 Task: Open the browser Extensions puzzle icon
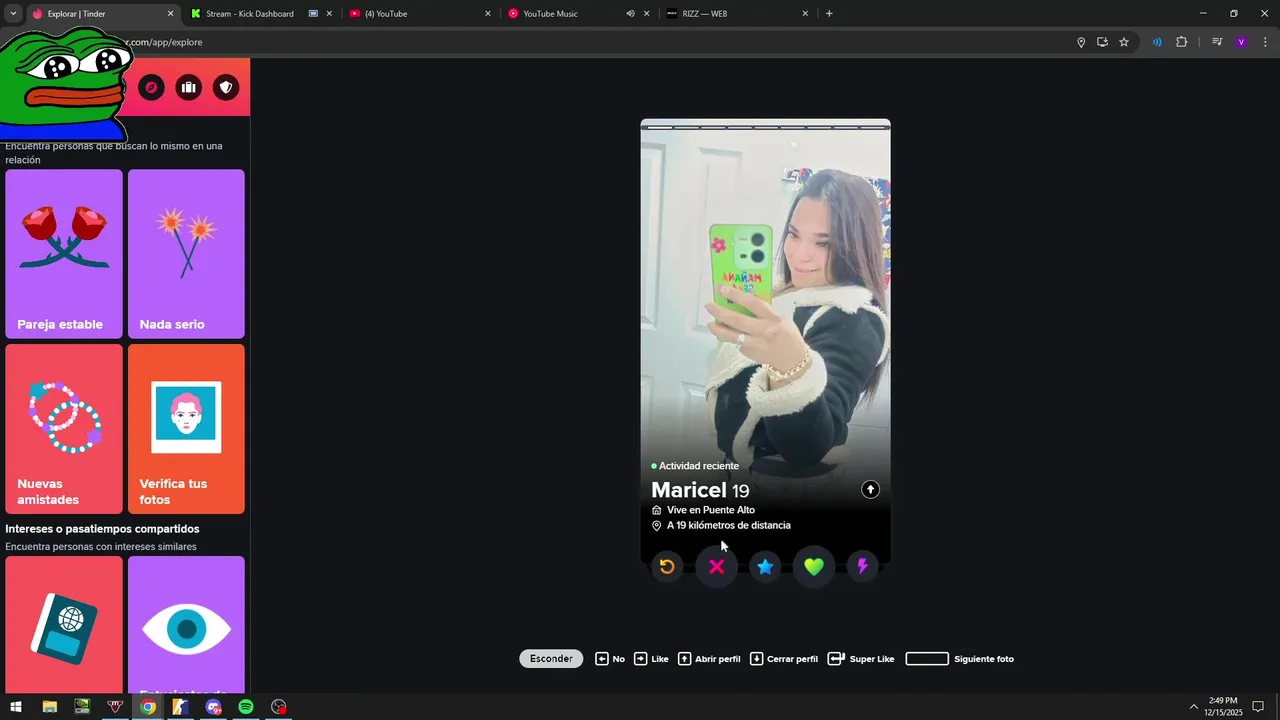pos(1181,42)
